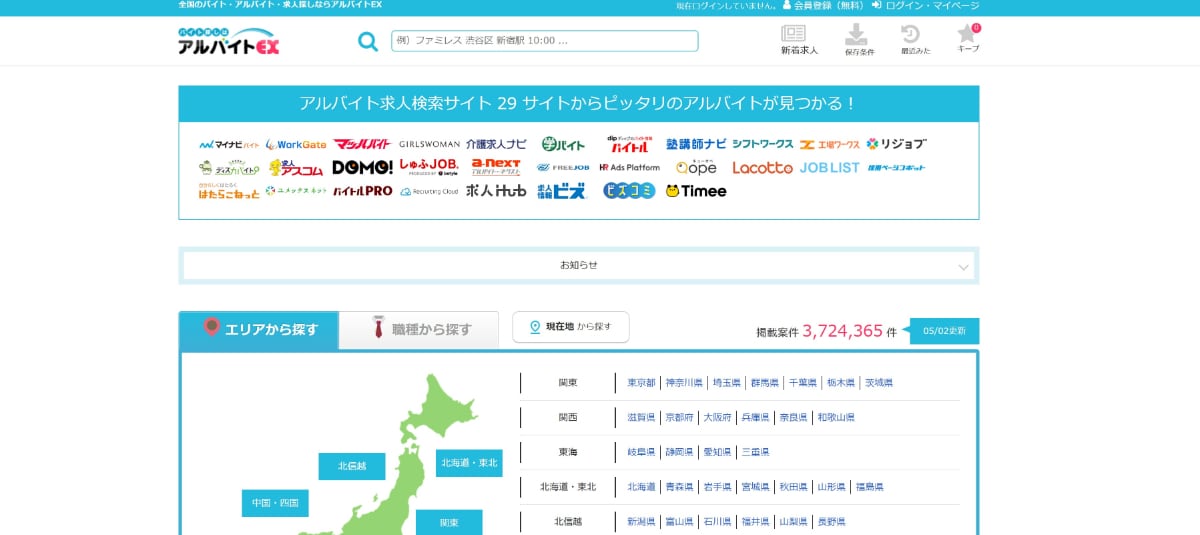Click the しゅふJOB logo
Screen dimensions: 1200x535
click(x=429, y=167)
